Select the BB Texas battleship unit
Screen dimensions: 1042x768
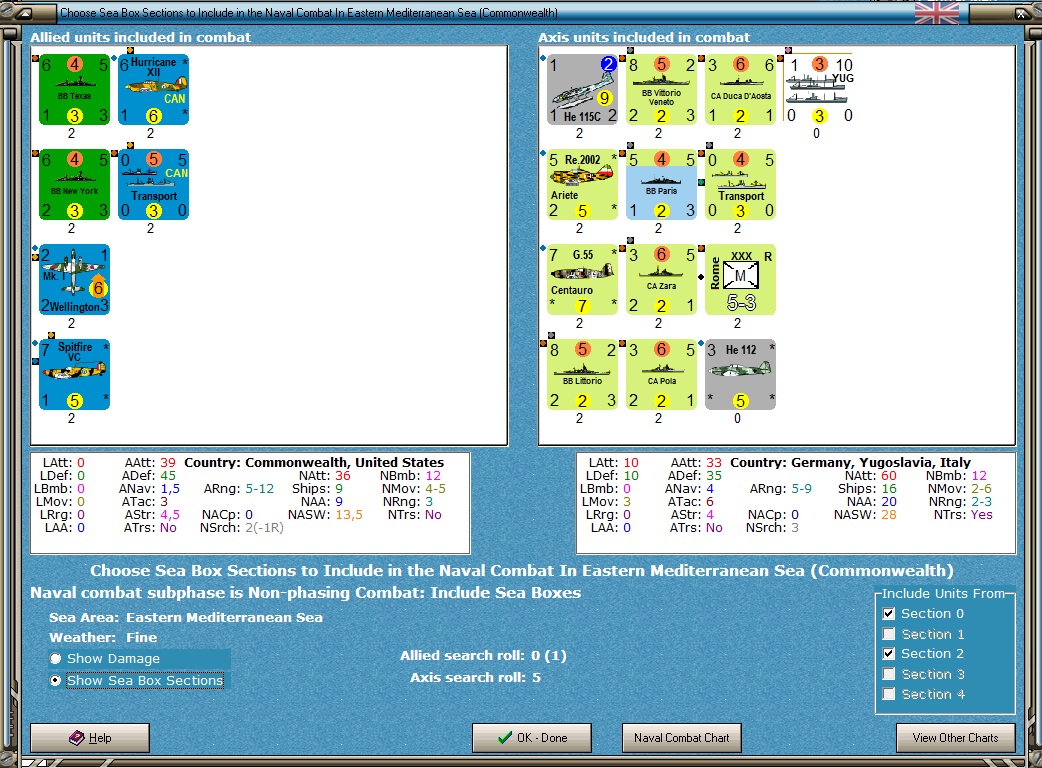74,90
